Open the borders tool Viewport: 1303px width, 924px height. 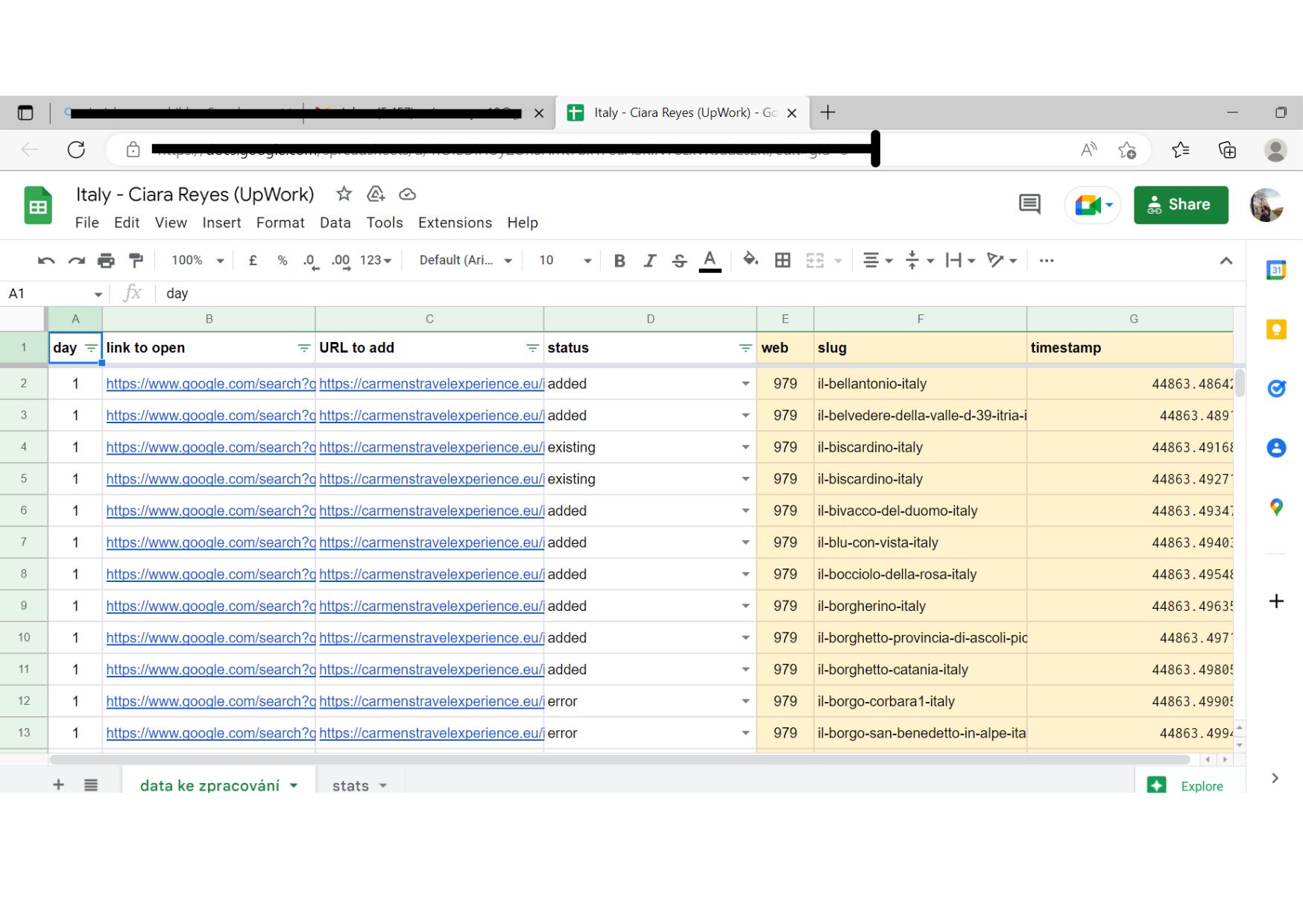click(x=783, y=260)
